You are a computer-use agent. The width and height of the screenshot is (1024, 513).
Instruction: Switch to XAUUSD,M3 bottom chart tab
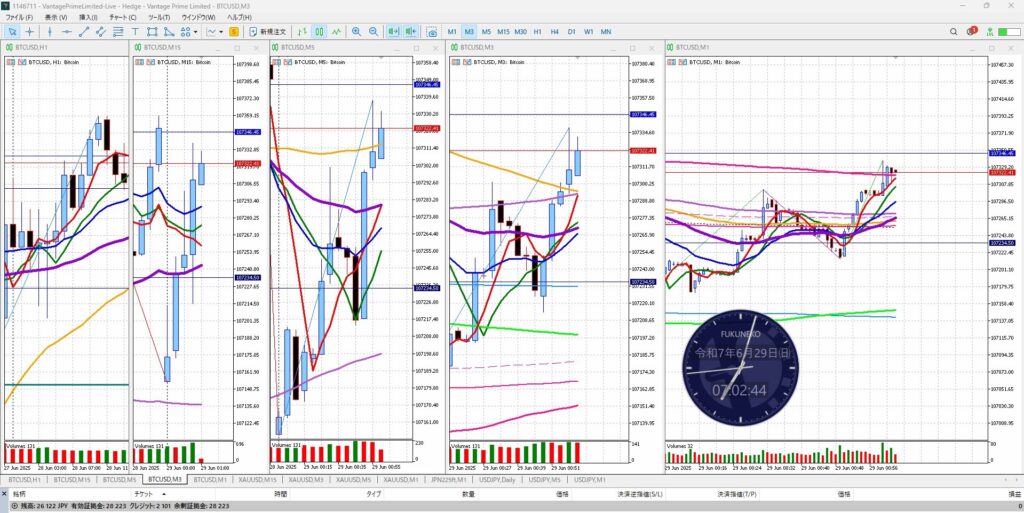pos(305,480)
